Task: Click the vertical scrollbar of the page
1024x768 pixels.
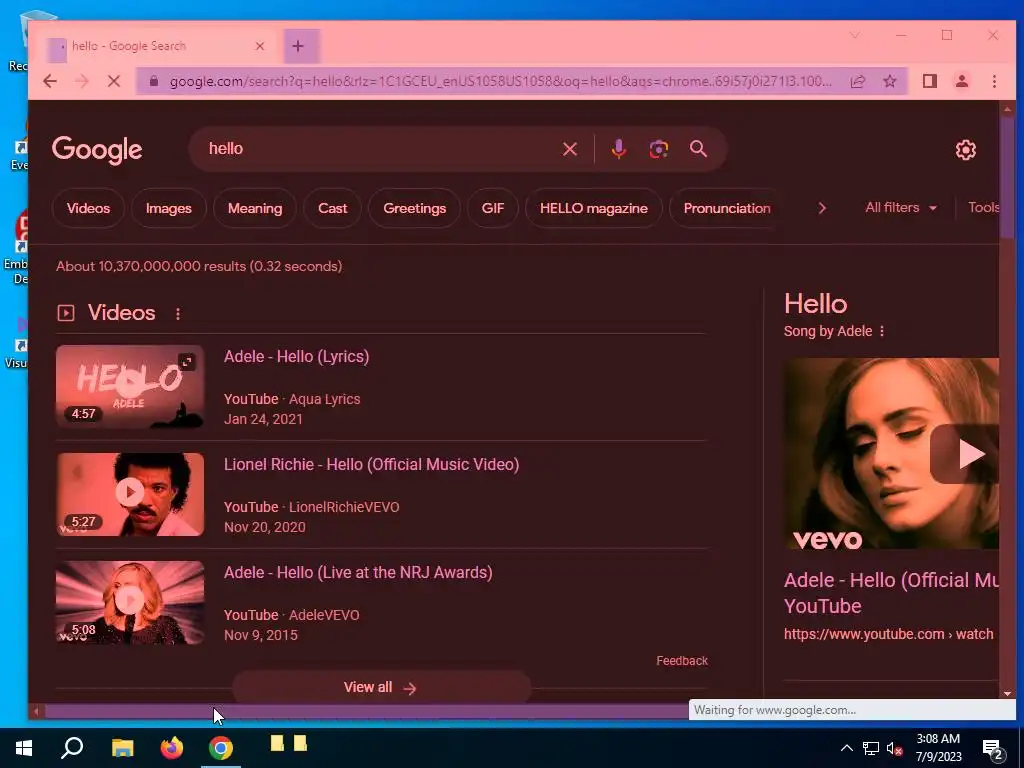Action: pyautogui.click(x=1006, y=176)
